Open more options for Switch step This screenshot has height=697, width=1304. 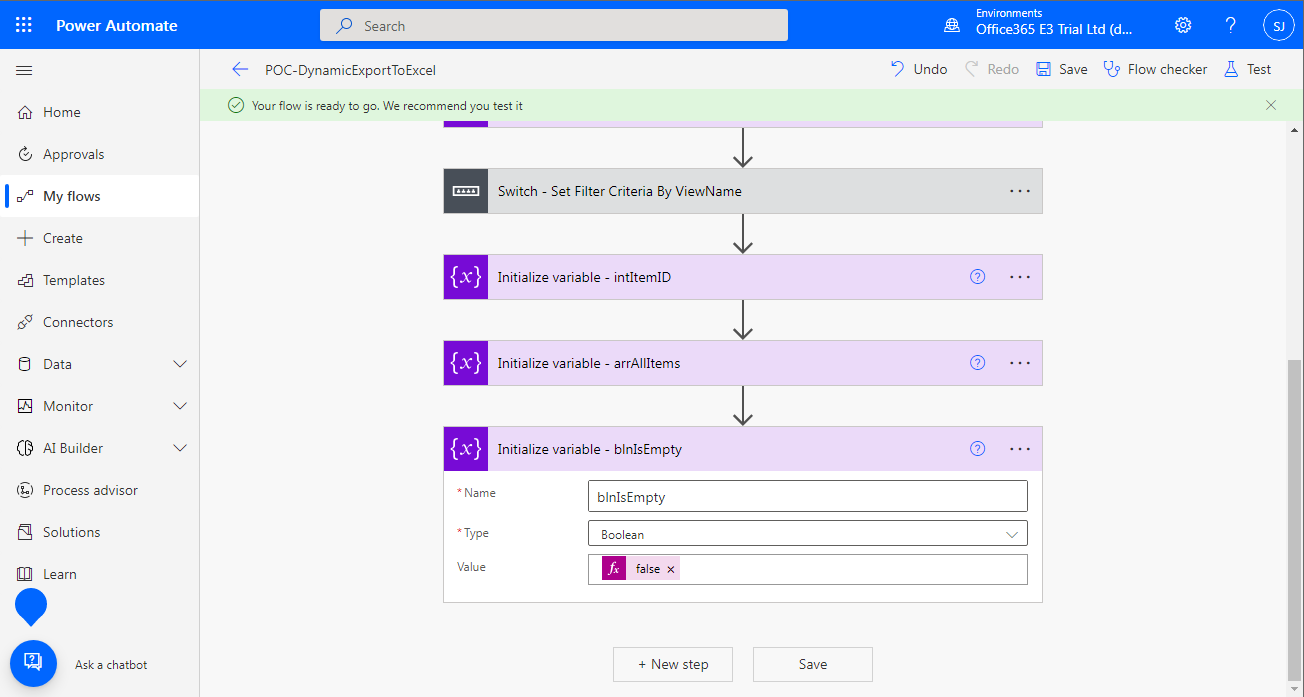[1019, 191]
